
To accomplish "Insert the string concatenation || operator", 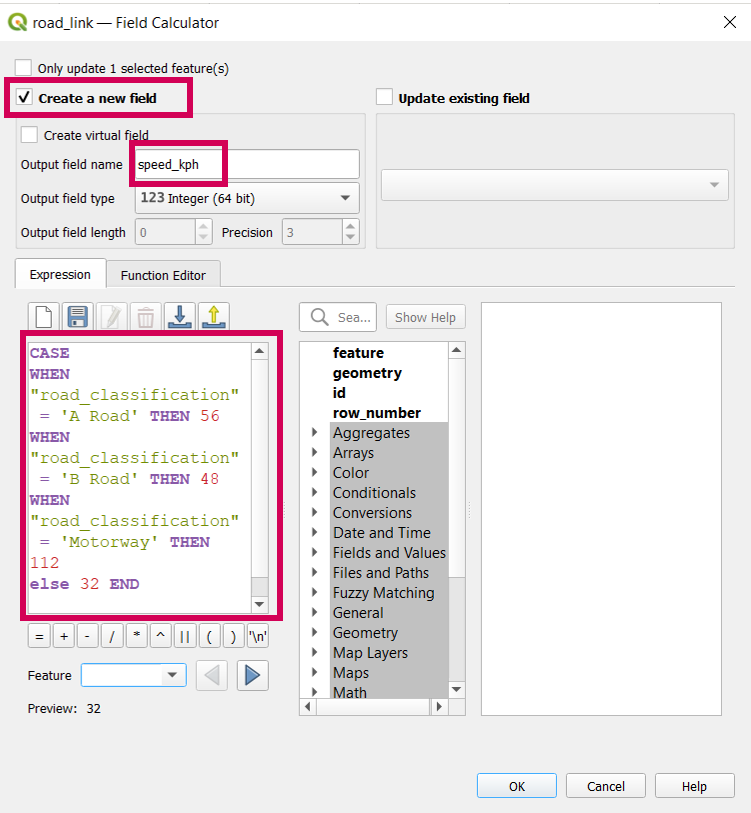I will [185, 637].
